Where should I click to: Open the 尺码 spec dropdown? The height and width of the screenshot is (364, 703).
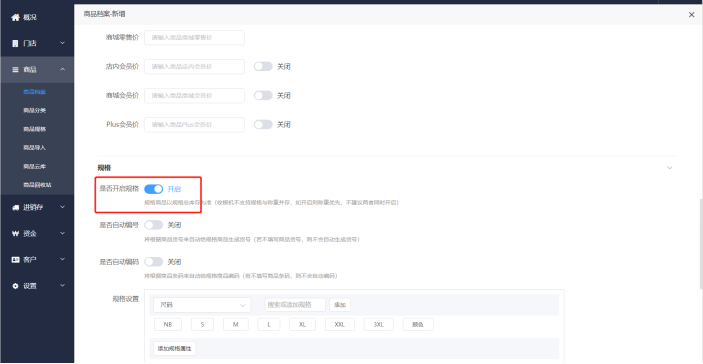click(x=202, y=305)
